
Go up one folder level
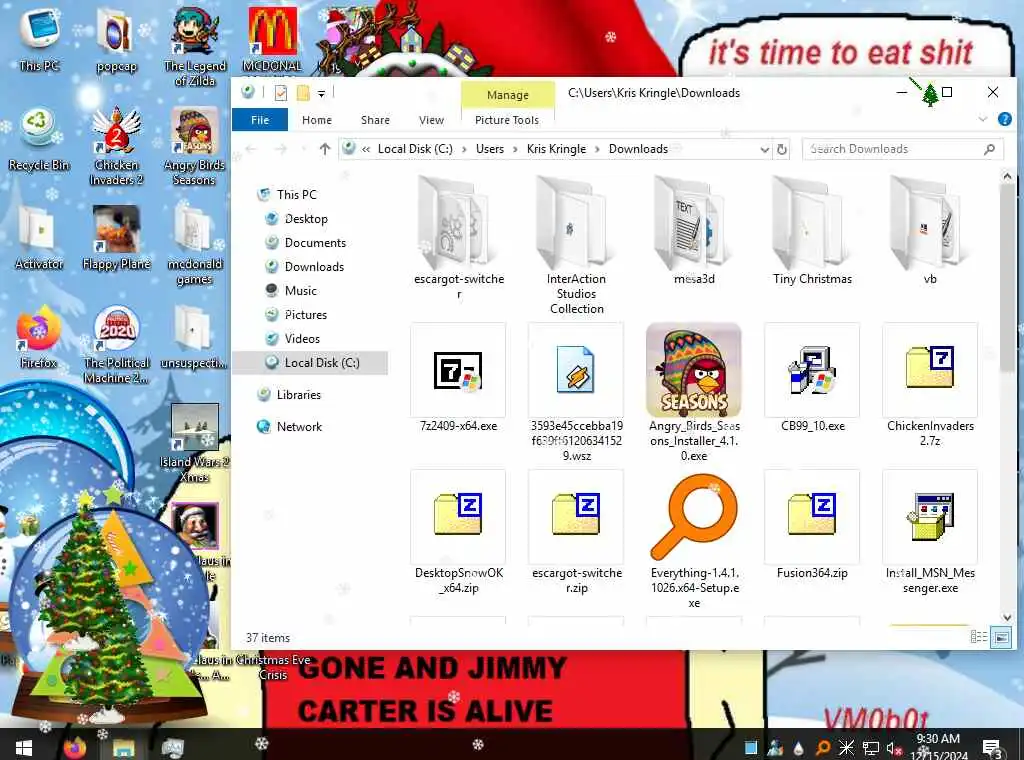[x=325, y=149]
